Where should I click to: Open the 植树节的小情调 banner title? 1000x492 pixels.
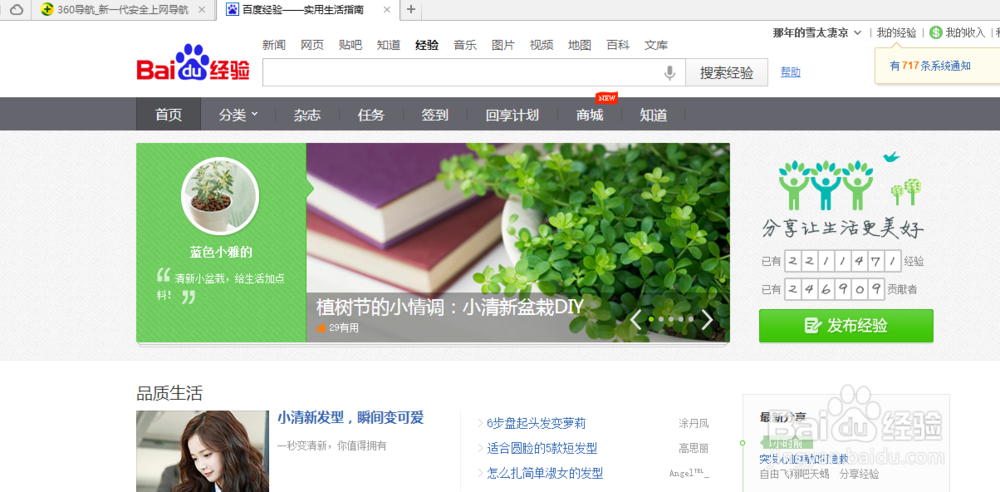point(450,307)
